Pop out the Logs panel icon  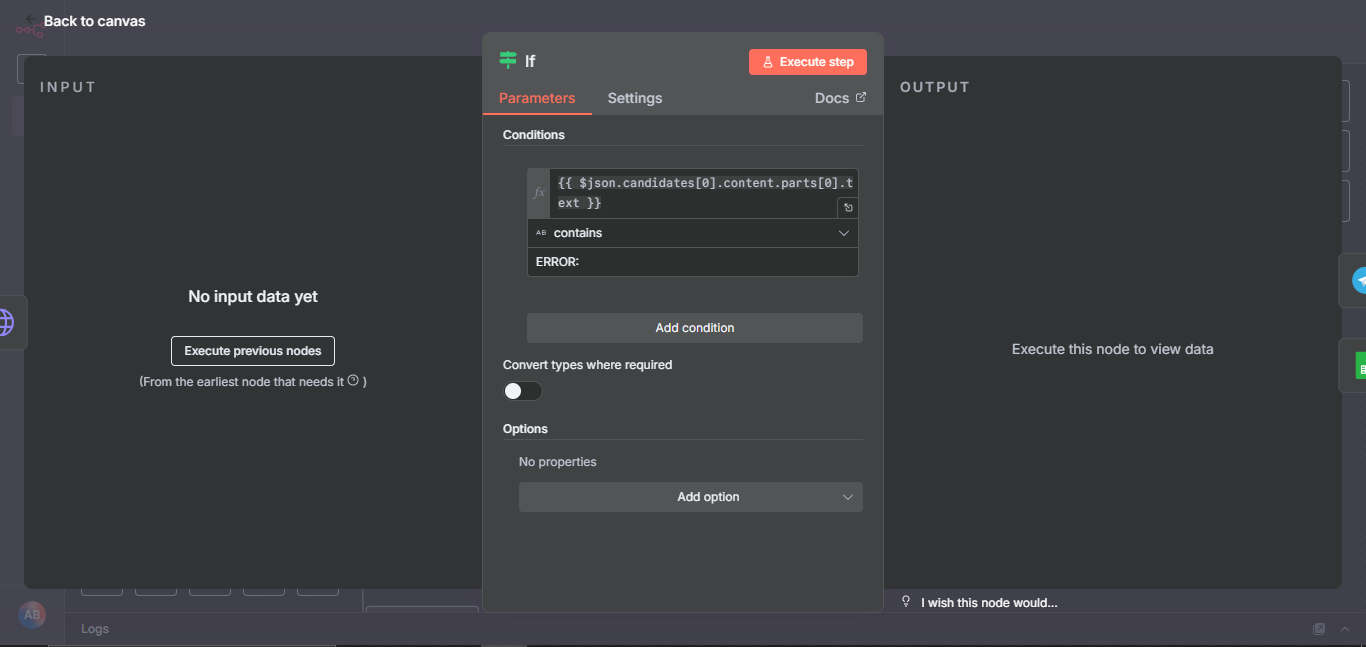click(1319, 629)
